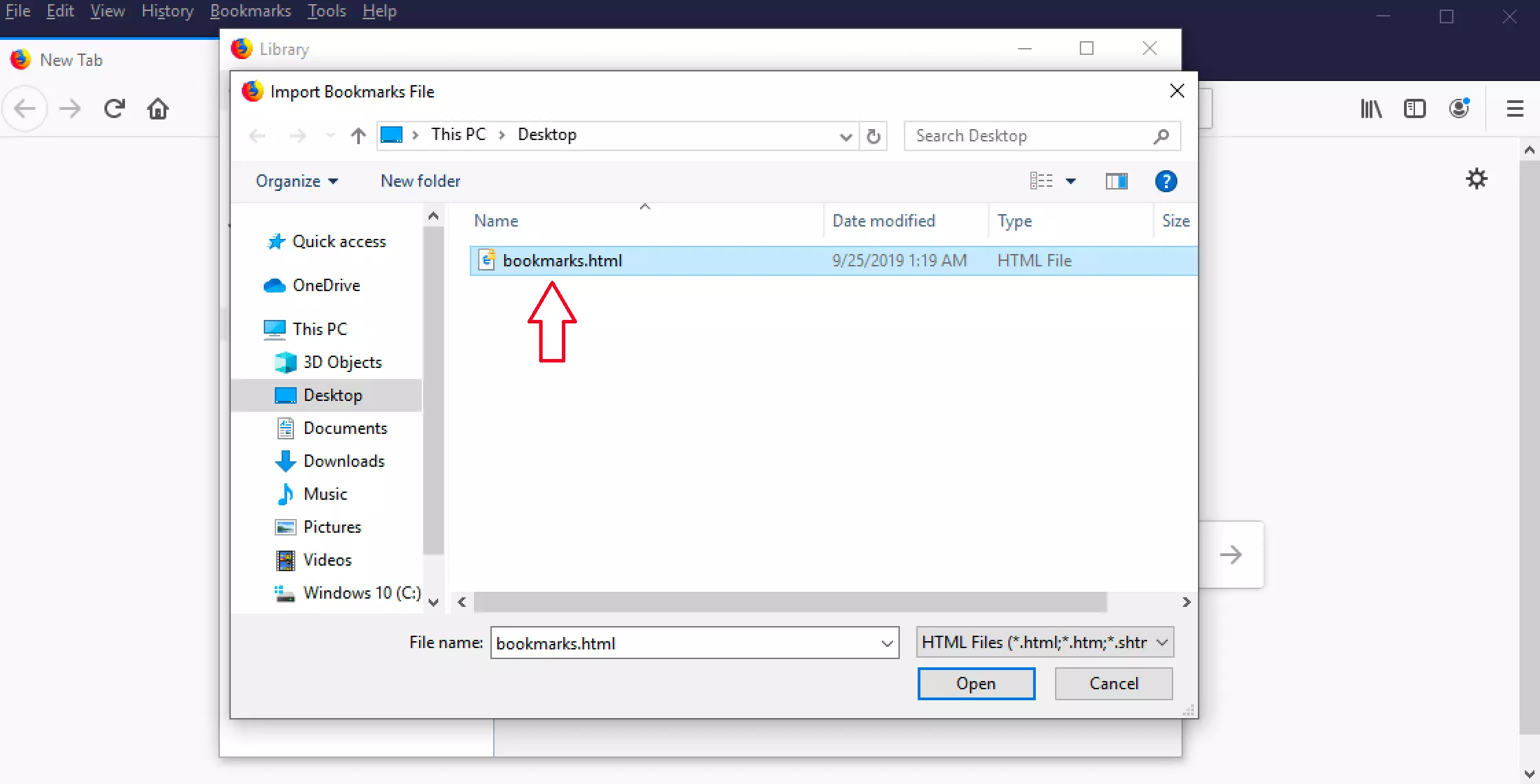Click the preview pane toggle icon

1117,181
